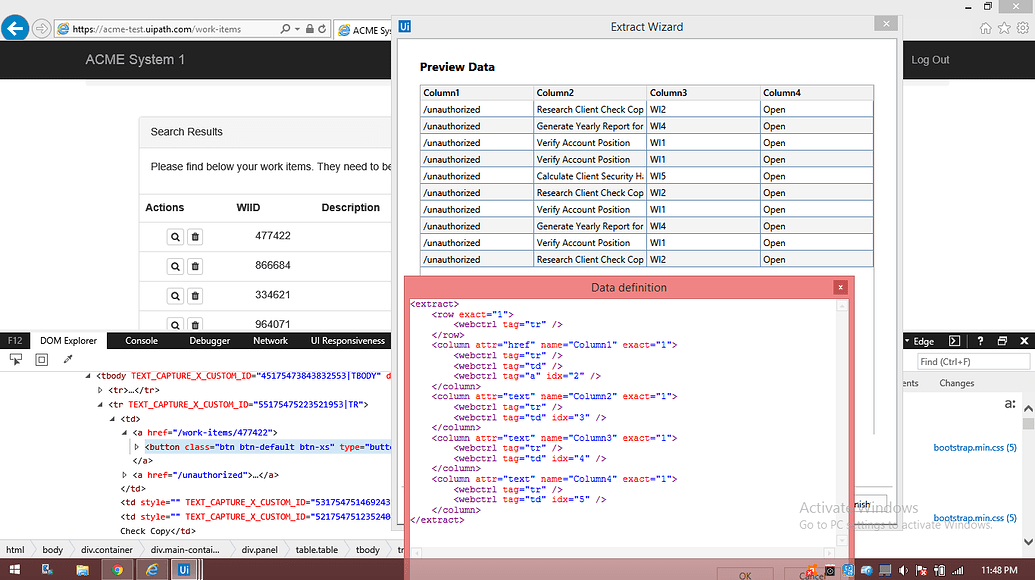Screen dimensions: 1035x580
Task: Open the bootstrap.min.css (5) link
Action: coord(974,448)
